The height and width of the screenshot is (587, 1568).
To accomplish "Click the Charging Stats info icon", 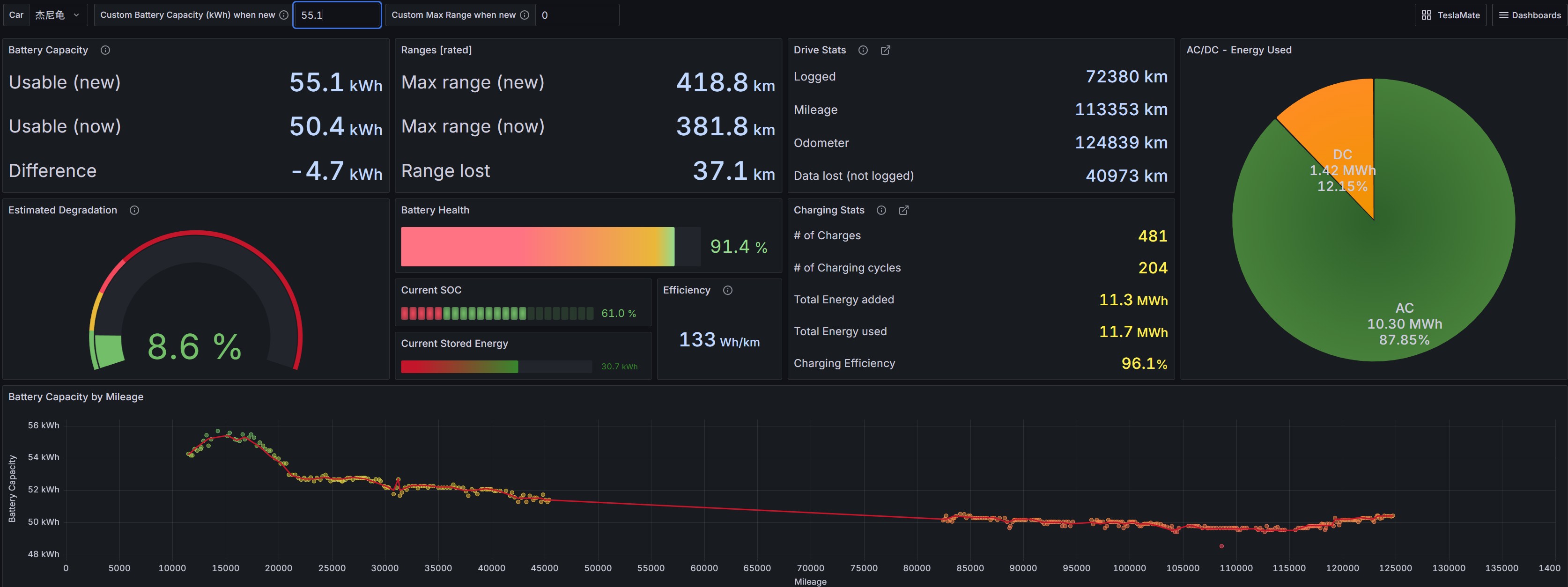I will [881, 210].
